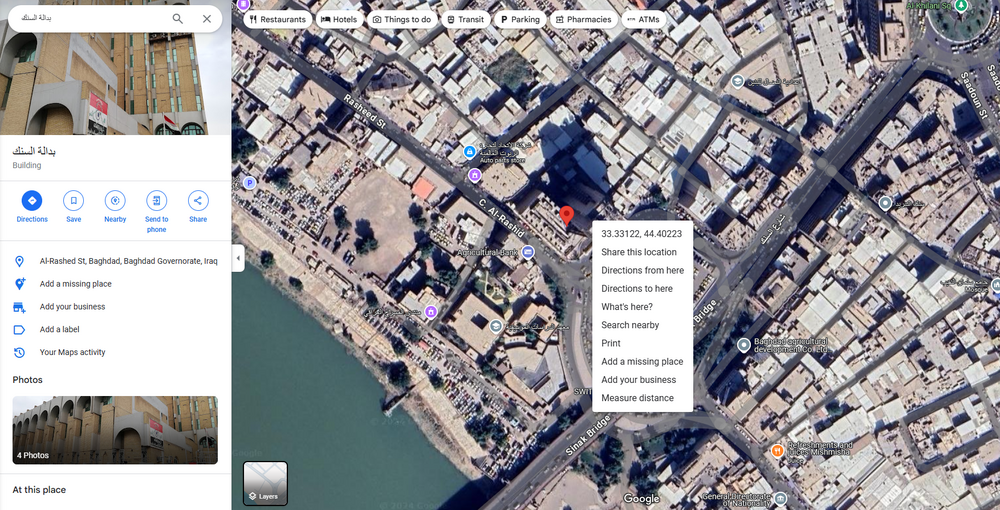Click the Al-Rashed St address pin icon
The width and height of the screenshot is (1000, 510).
click(19, 261)
